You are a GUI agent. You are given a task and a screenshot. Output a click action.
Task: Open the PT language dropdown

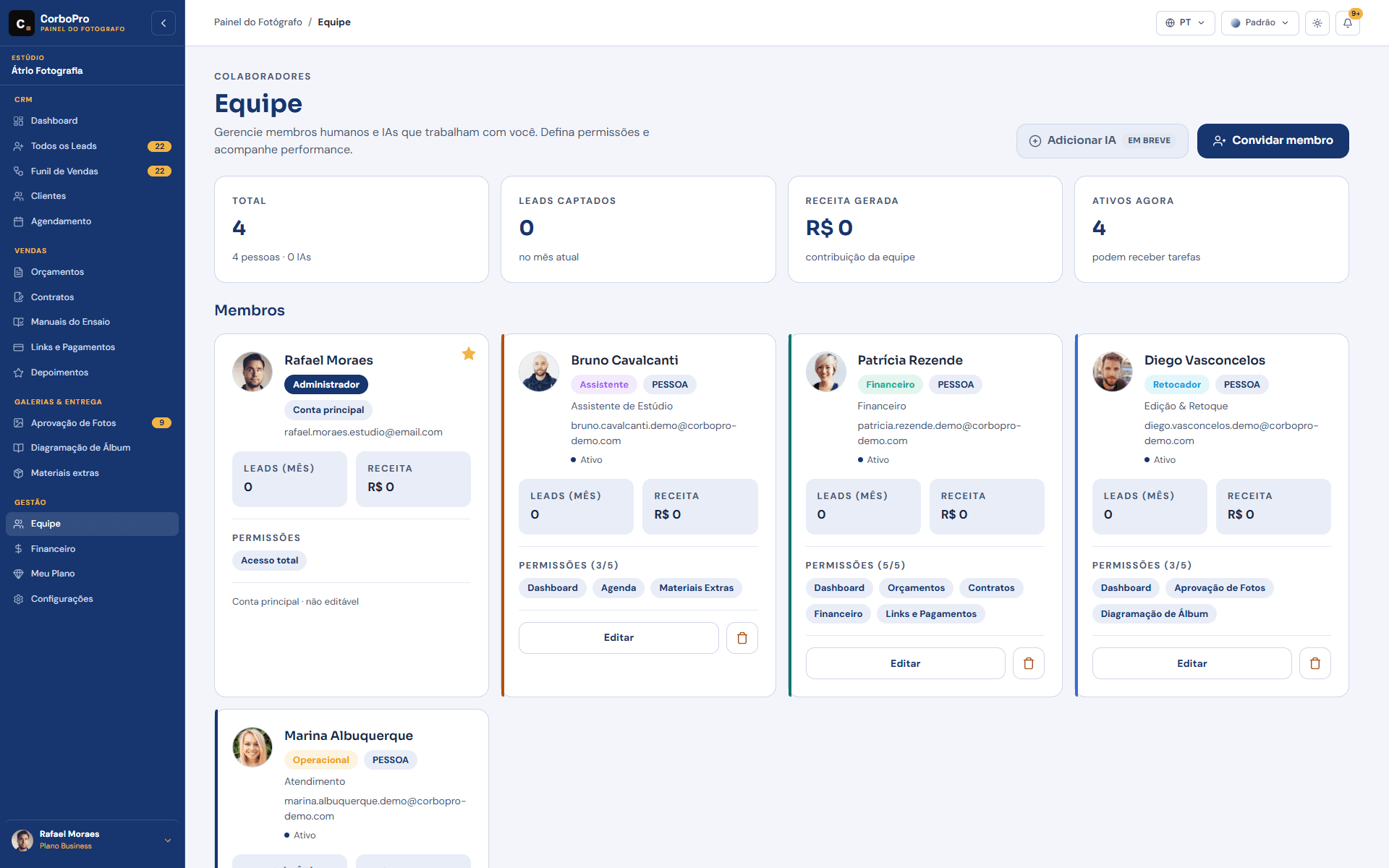point(1185,23)
